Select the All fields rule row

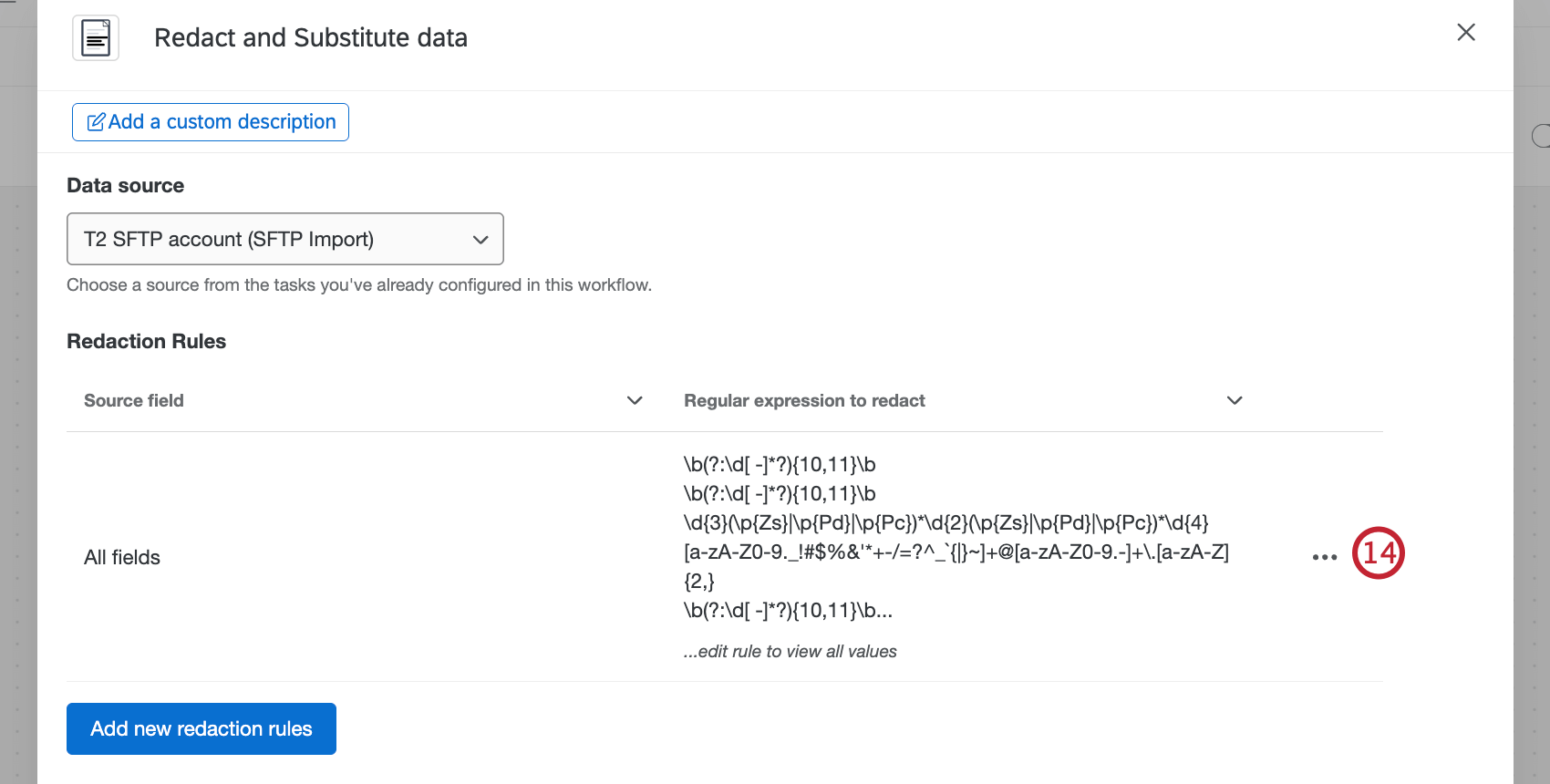point(121,557)
